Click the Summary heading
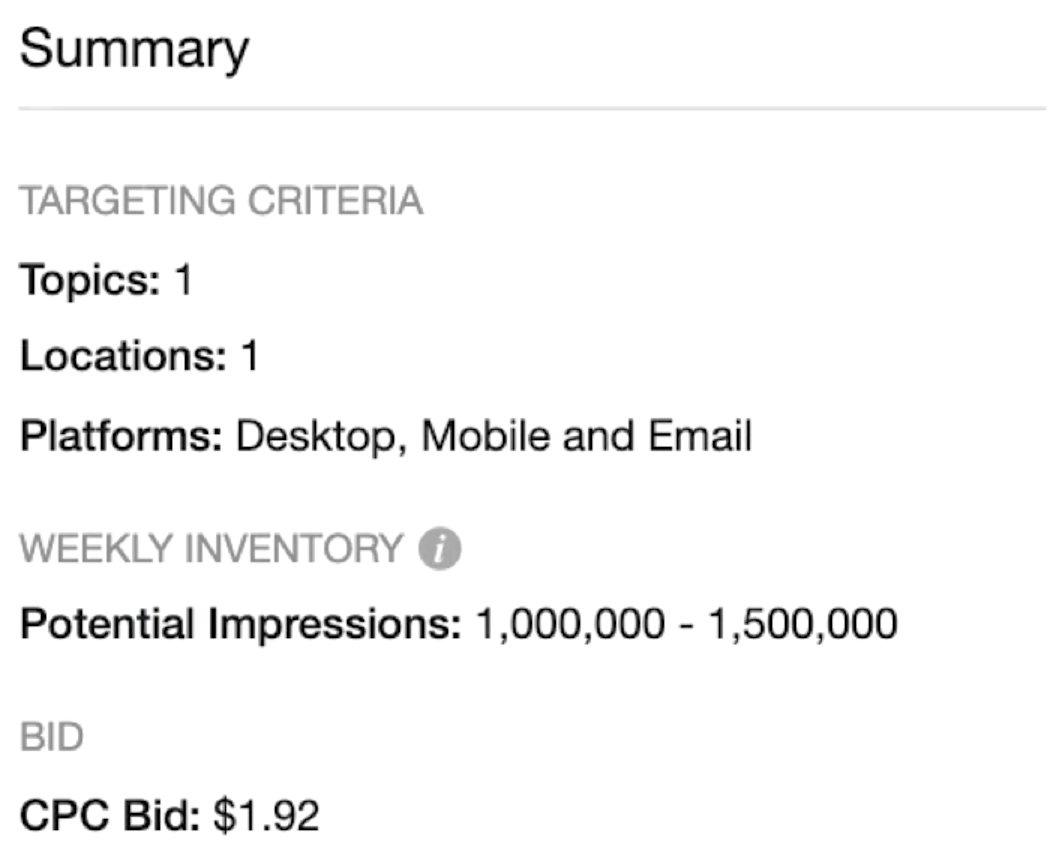The image size is (1062, 864). 134,50
